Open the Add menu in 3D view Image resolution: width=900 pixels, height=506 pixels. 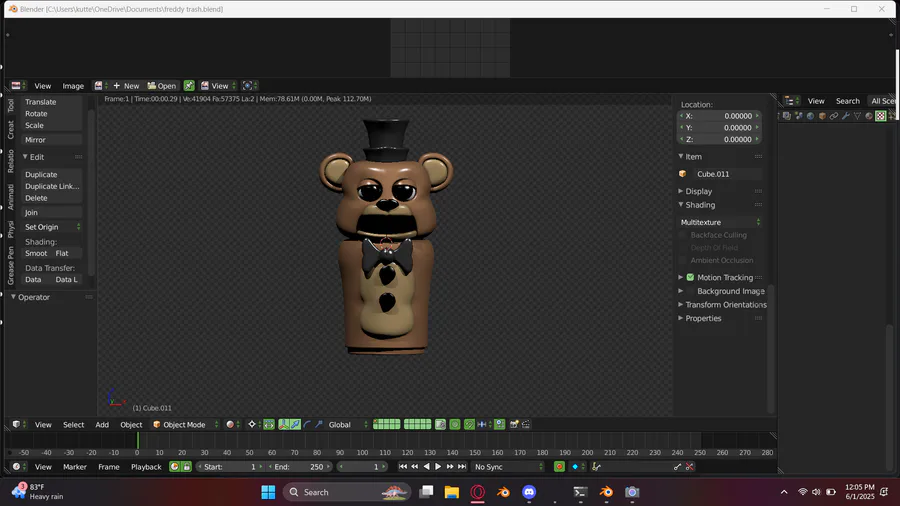[102, 425]
